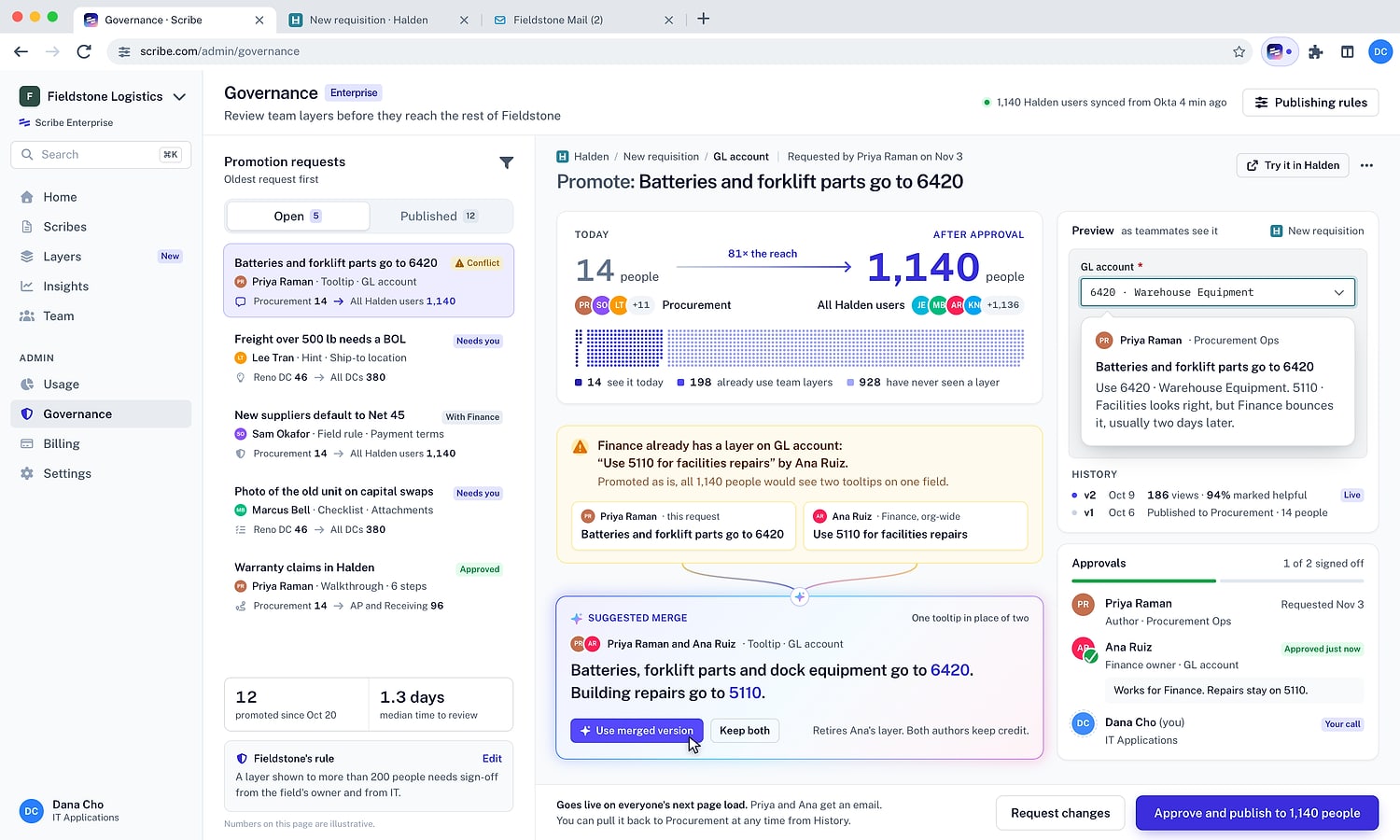Click the sidebar Search field
Viewport: 1400px width, 840px height.
[x=101, y=155]
